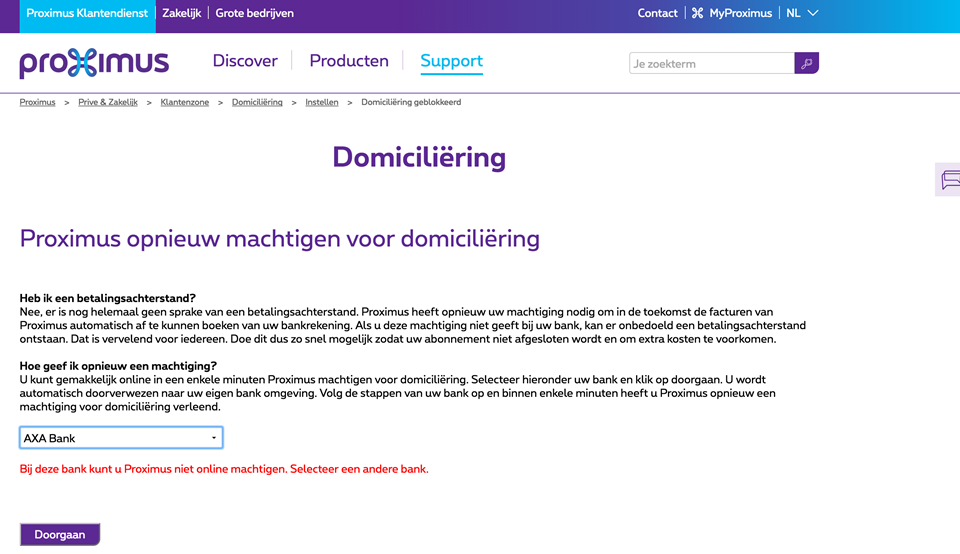Open the chat widget on right edge
The width and height of the screenshot is (960, 554).
[949, 180]
